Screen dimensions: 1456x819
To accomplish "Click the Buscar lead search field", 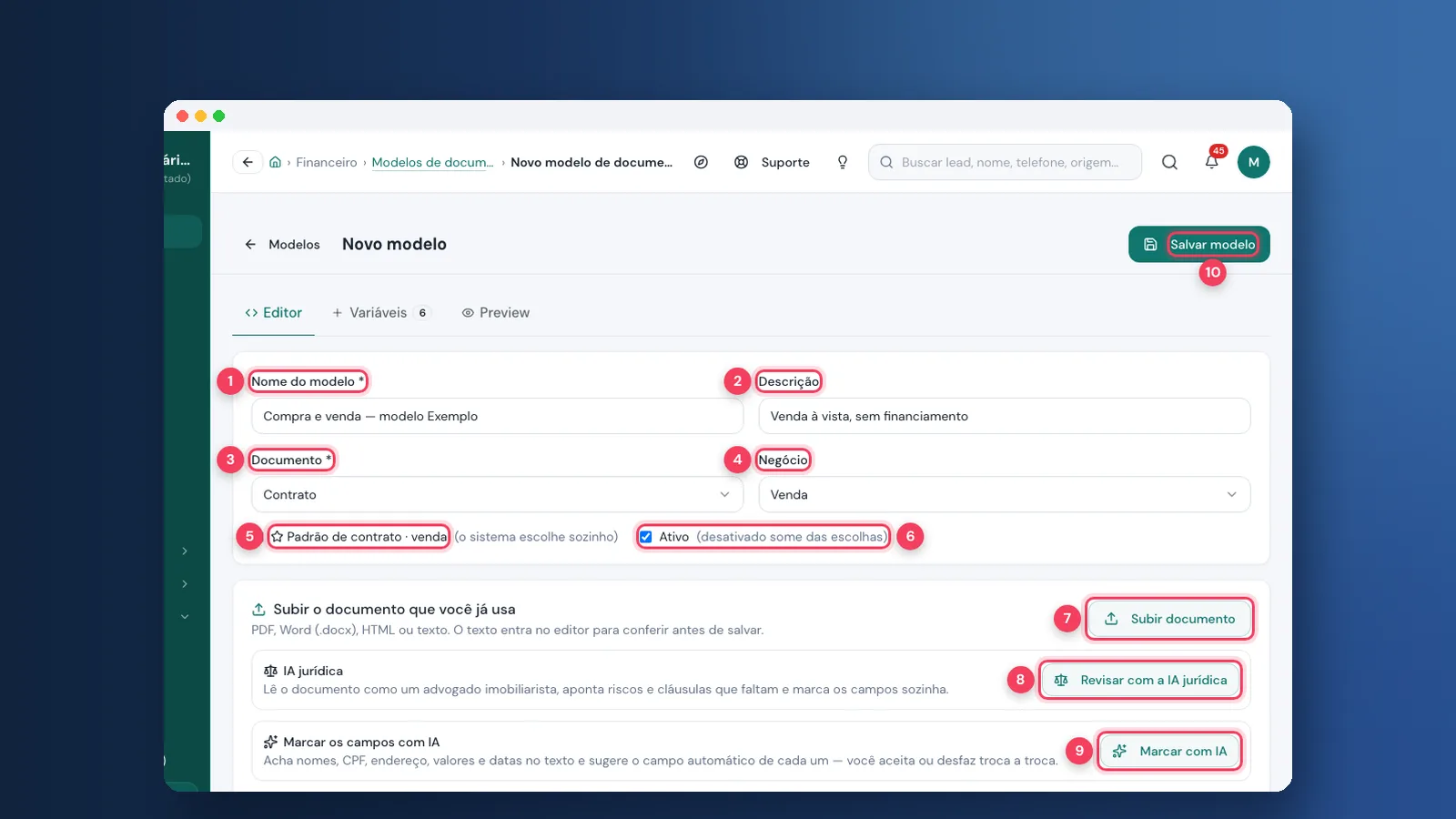I will [1005, 162].
